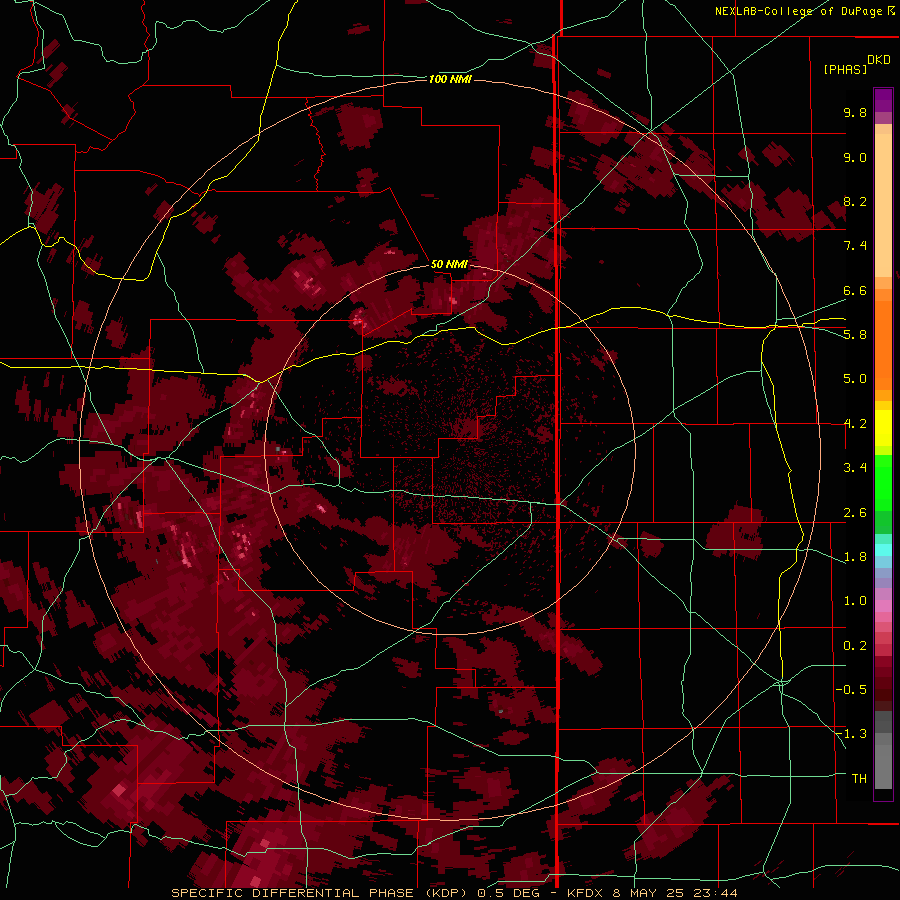Screen dimensions: 900x900
Task: Select the 9.8 scale value
Action: [855, 112]
